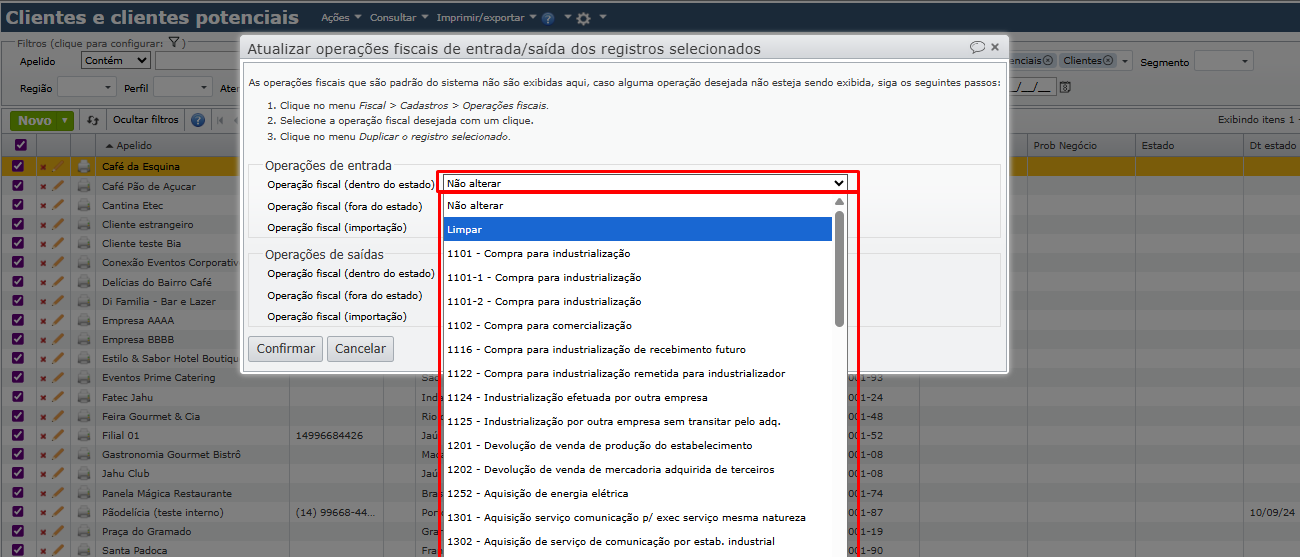
Task: Edit the Delícias do Bairro Café record
Action: click(x=58, y=282)
